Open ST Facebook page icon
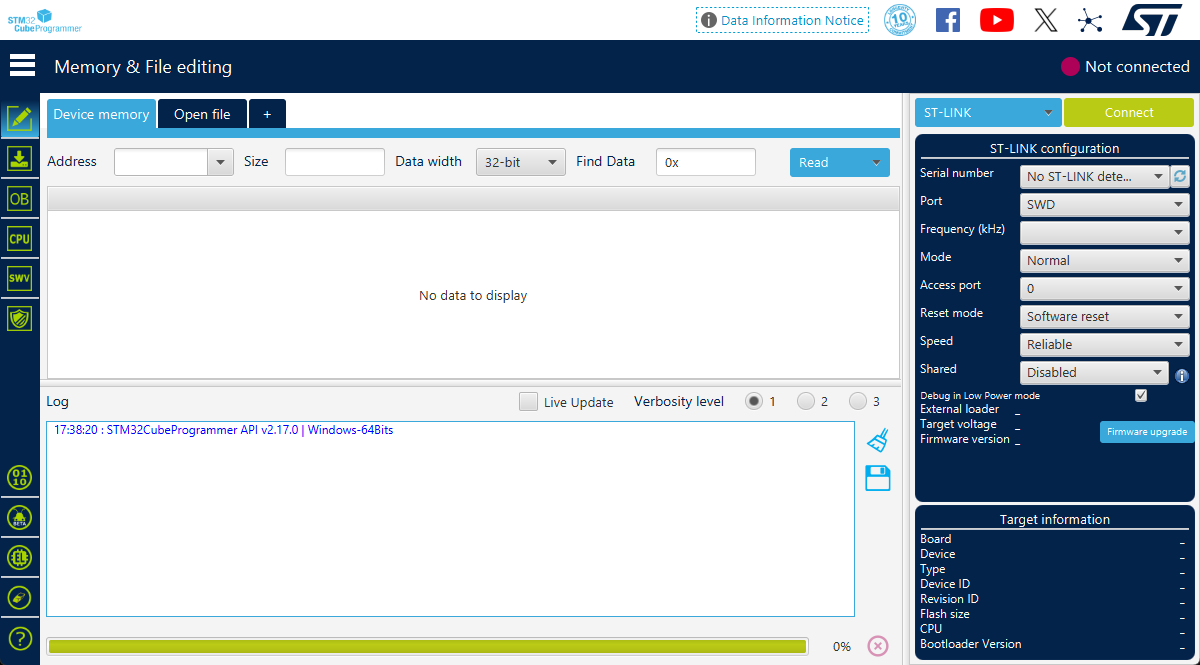 point(948,20)
